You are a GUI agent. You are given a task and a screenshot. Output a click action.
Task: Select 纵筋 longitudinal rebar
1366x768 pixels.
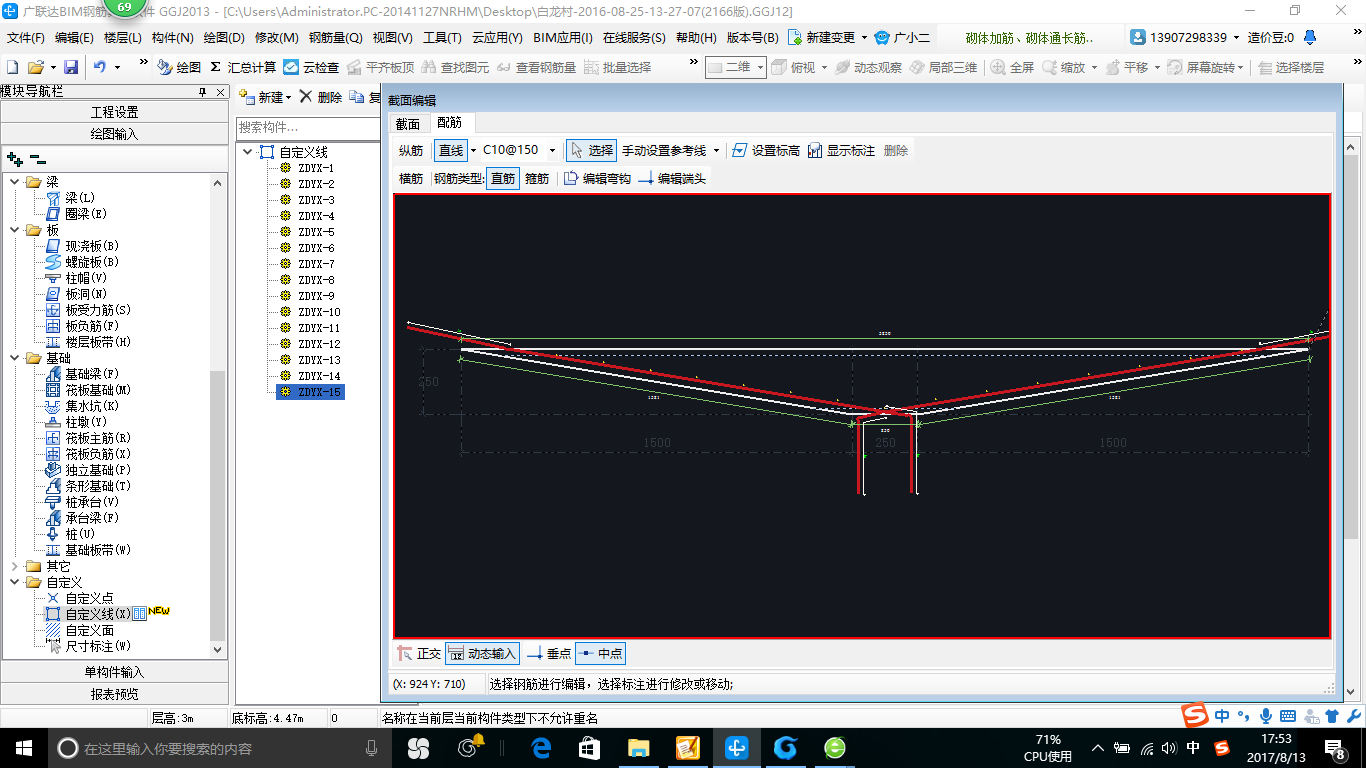[411, 150]
